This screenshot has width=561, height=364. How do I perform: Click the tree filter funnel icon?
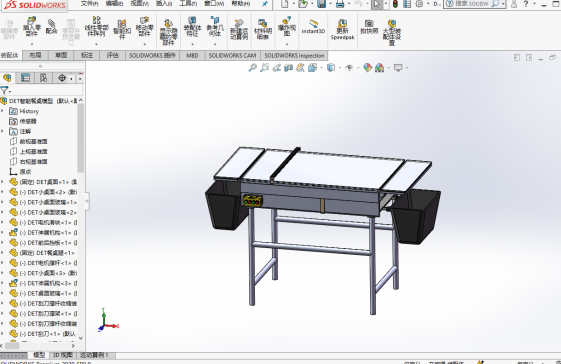4,90
